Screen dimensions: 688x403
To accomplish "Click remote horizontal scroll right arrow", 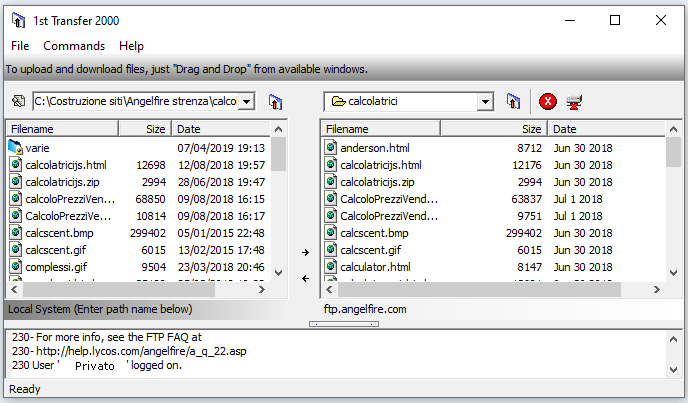I will pos(657,289).
